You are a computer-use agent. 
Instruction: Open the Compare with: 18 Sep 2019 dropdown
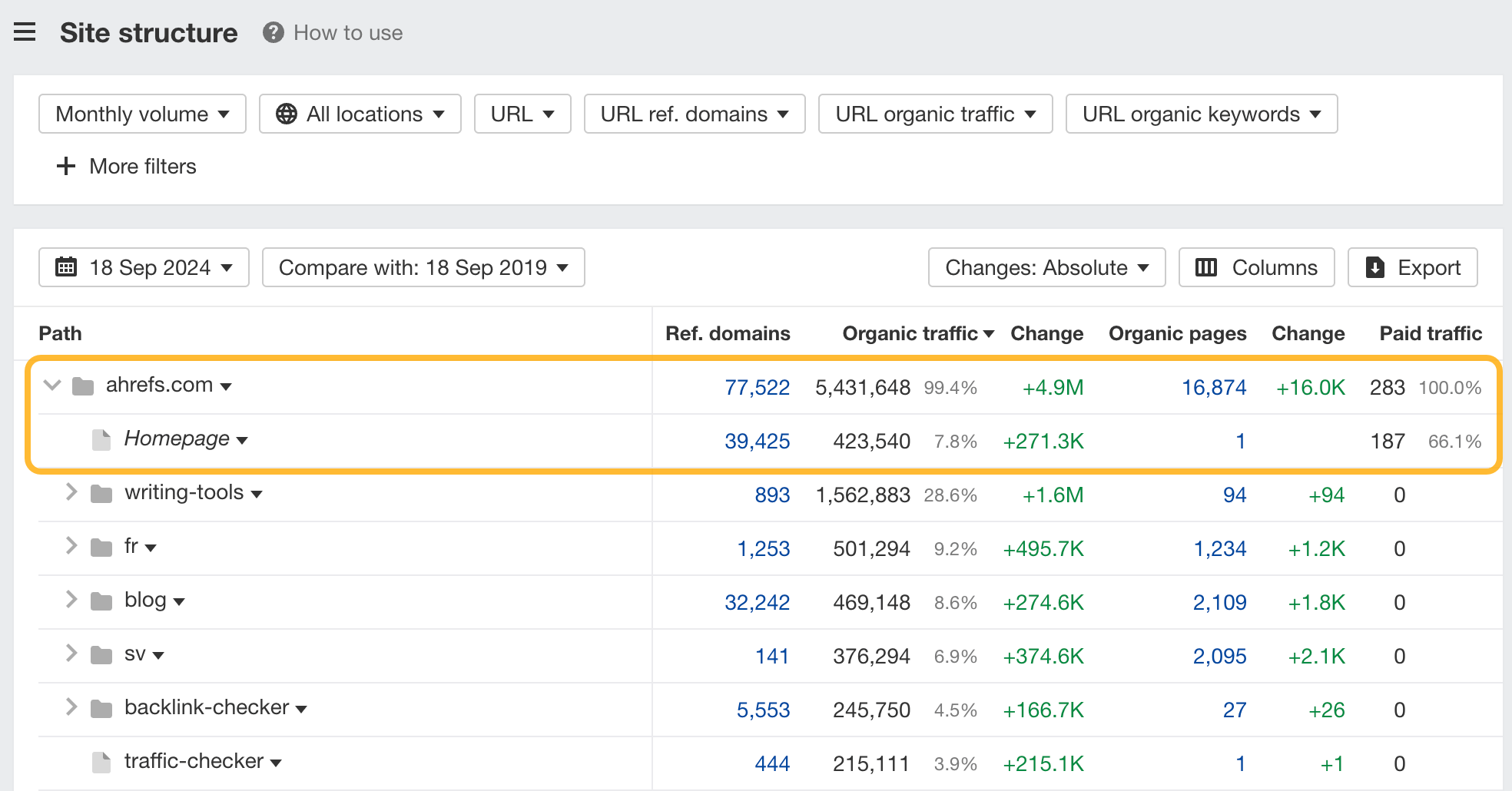423,267
